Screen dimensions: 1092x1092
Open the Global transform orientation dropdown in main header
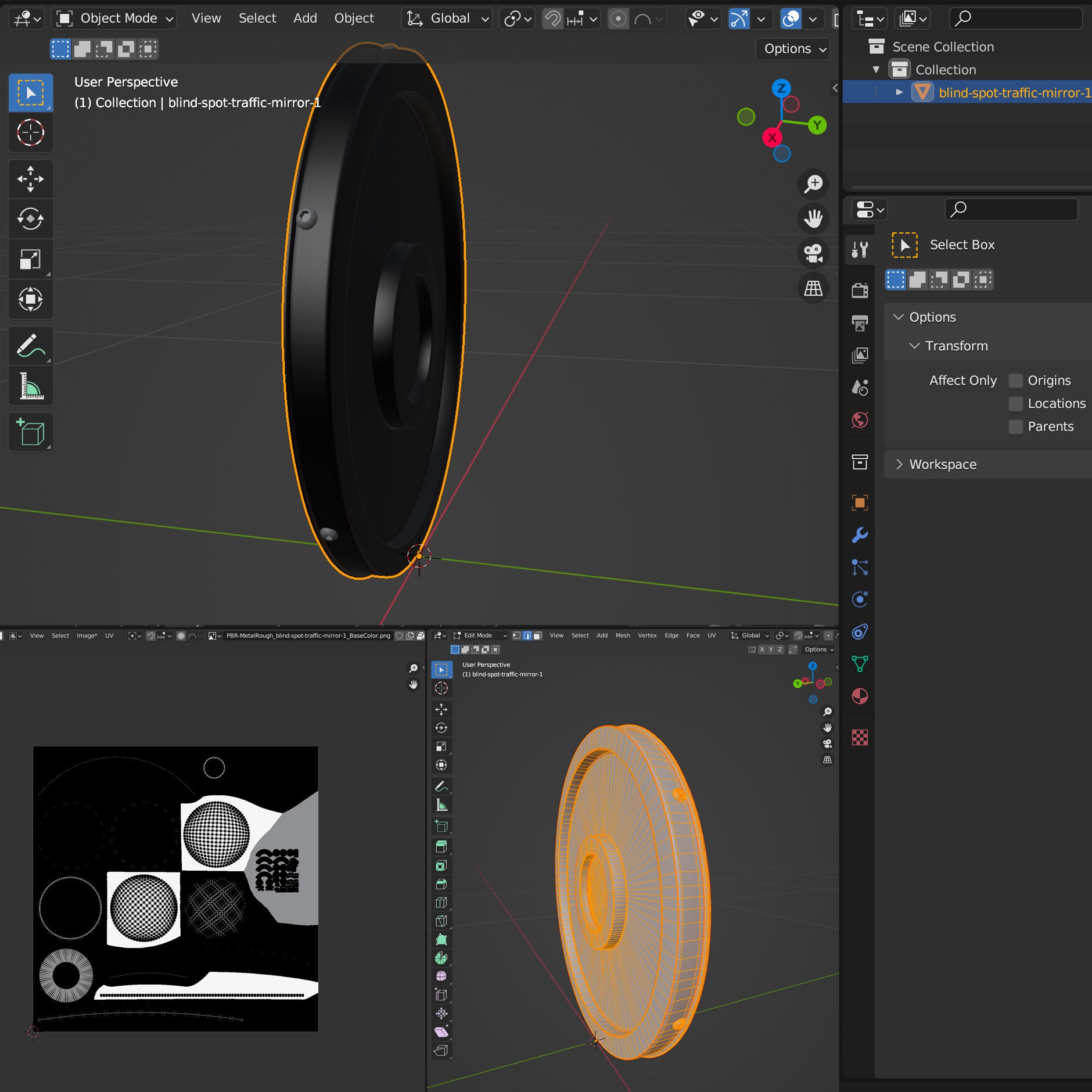click(447, 19)
